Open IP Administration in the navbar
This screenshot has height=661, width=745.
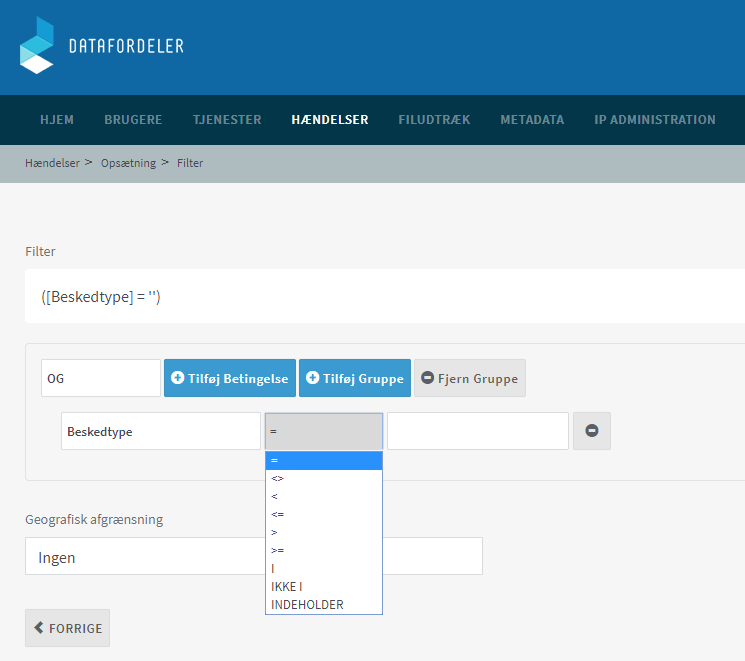pyautogui.click(x=655, y=120)
